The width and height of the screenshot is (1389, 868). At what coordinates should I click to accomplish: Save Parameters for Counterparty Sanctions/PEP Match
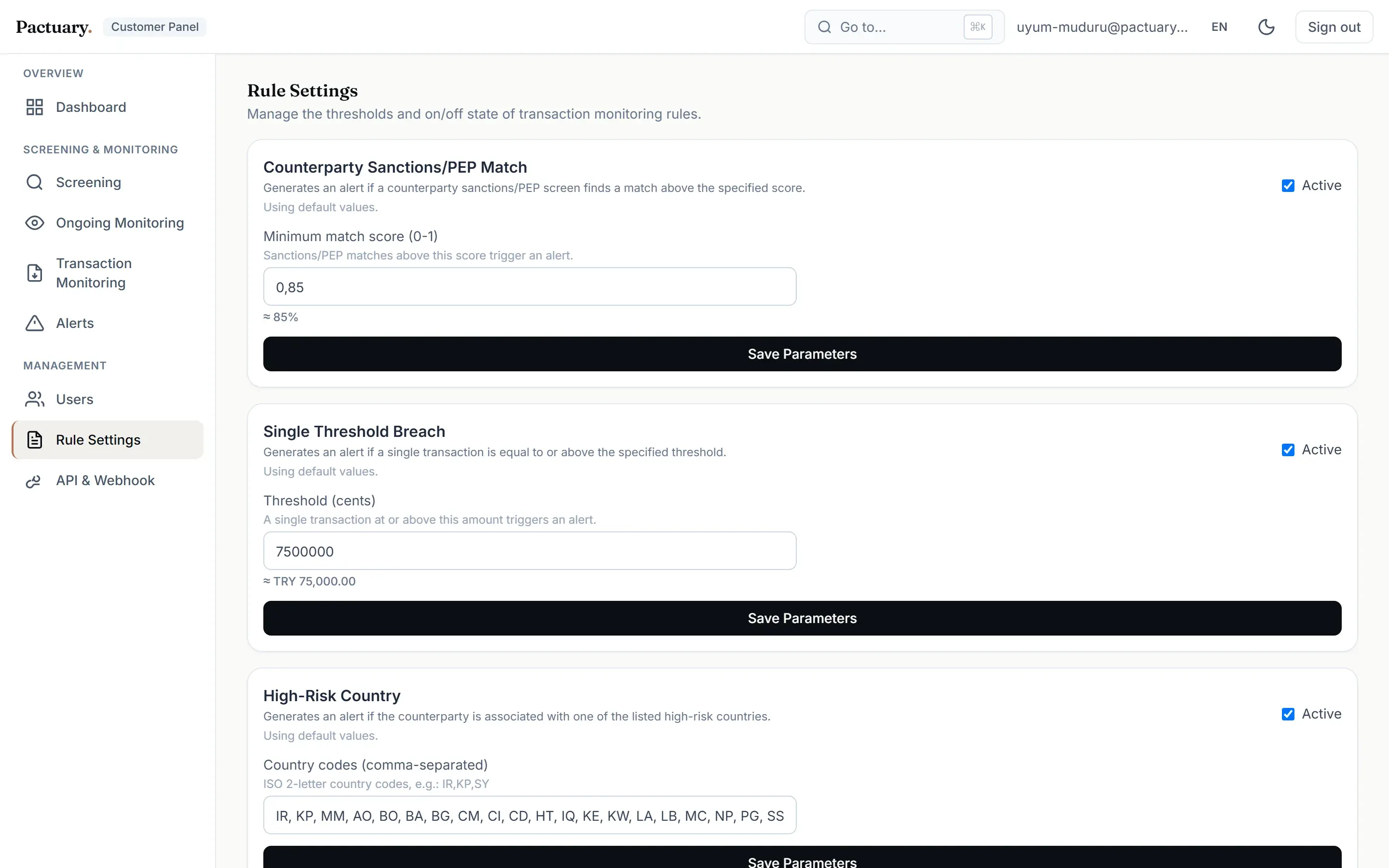(802, 353)
